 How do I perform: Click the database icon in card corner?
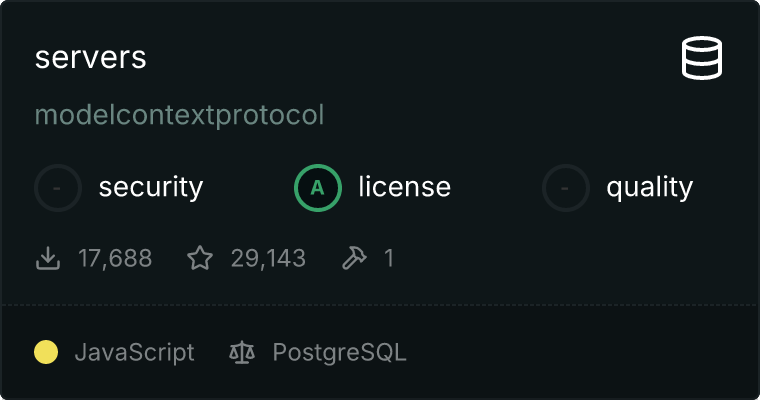point(702,58)
